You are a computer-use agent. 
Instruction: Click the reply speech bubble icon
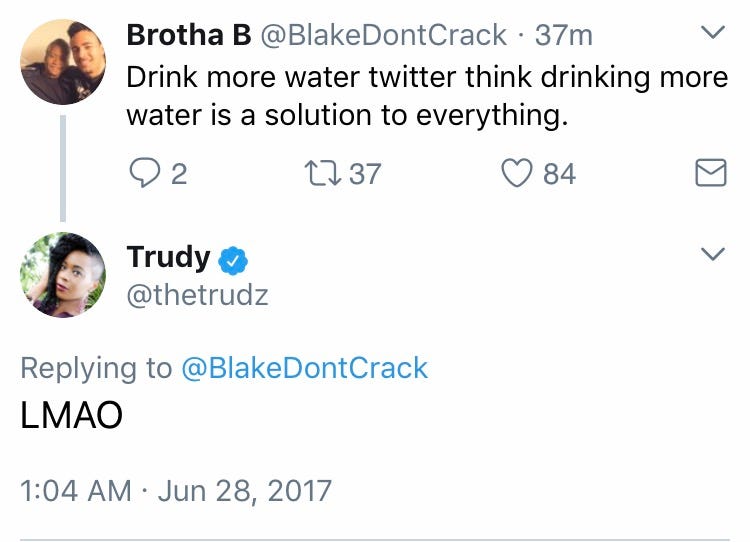coord(144,174)
